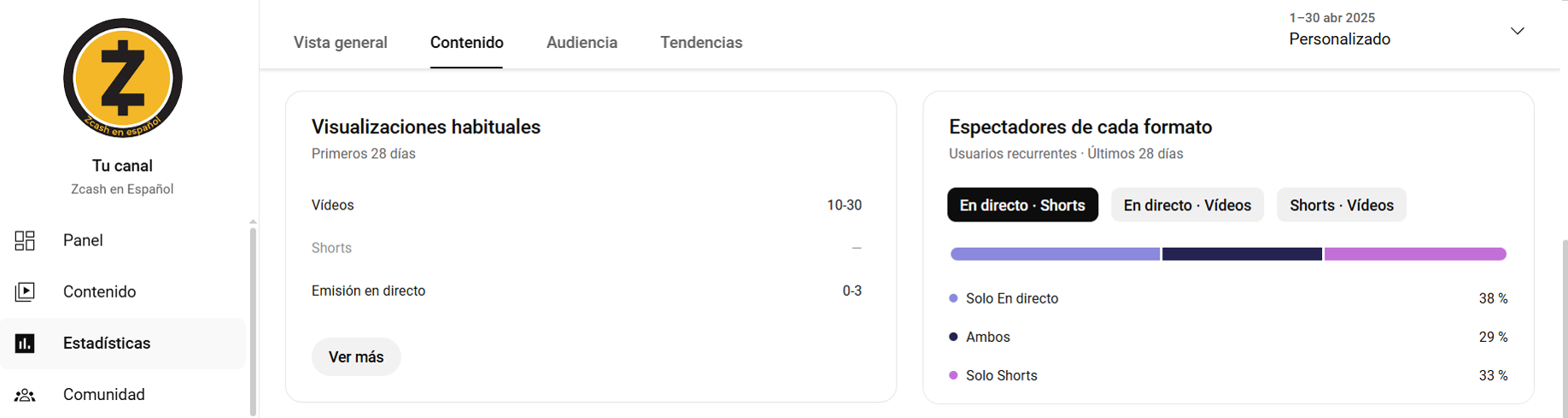Select the Estadísticas bar chart icon
The width and height of the screenshot is (1568, 418).
click(x=25, y=343)
